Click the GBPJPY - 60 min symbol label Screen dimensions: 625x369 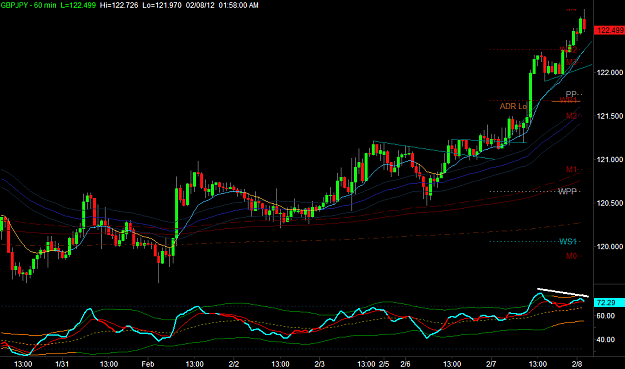pyautogui.click(x=28, y=5)
